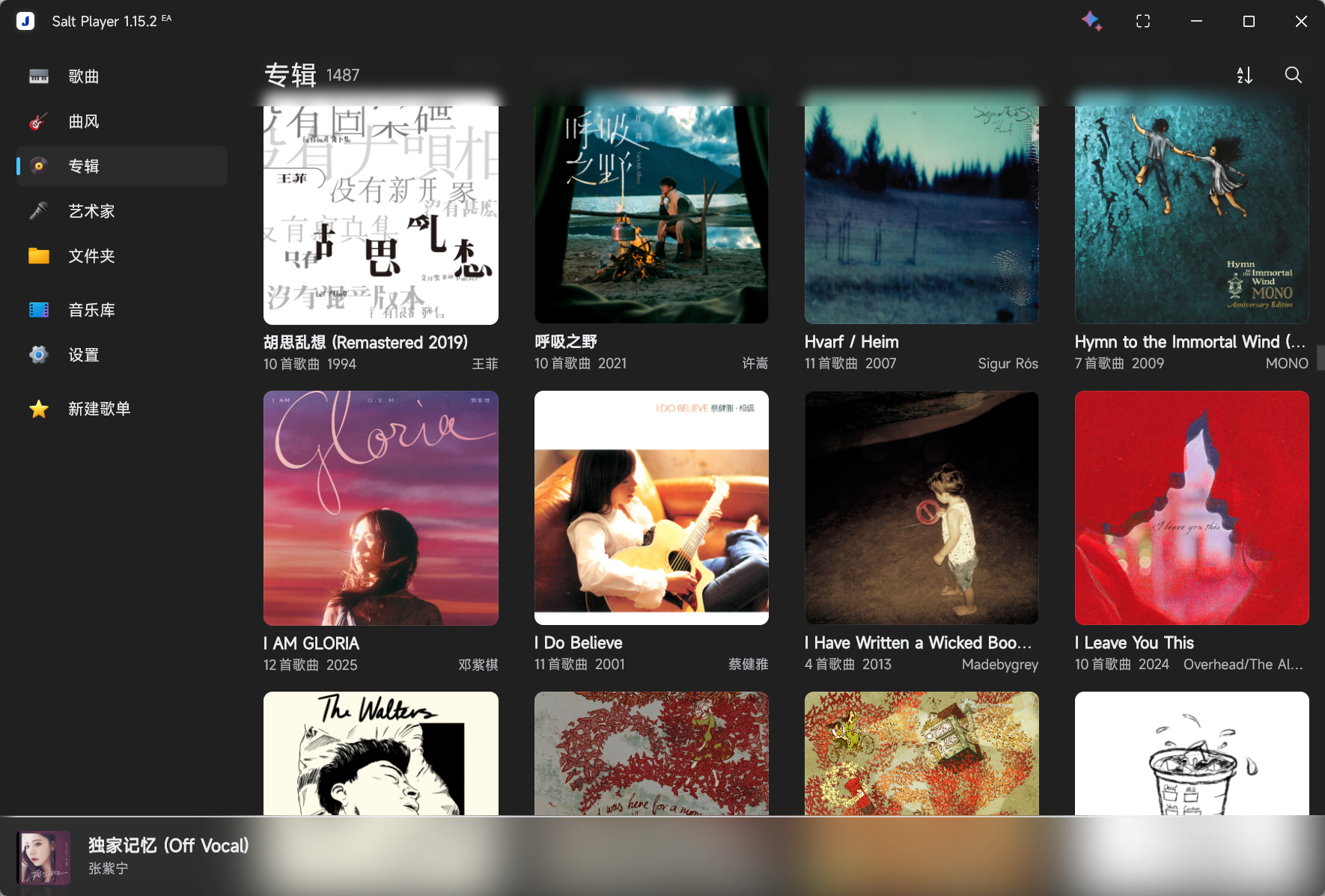This screenshot has width=1325, height=896.
Task: Click the I Have Written a Wicked Boo… title
Action: (x=918, y=643)
